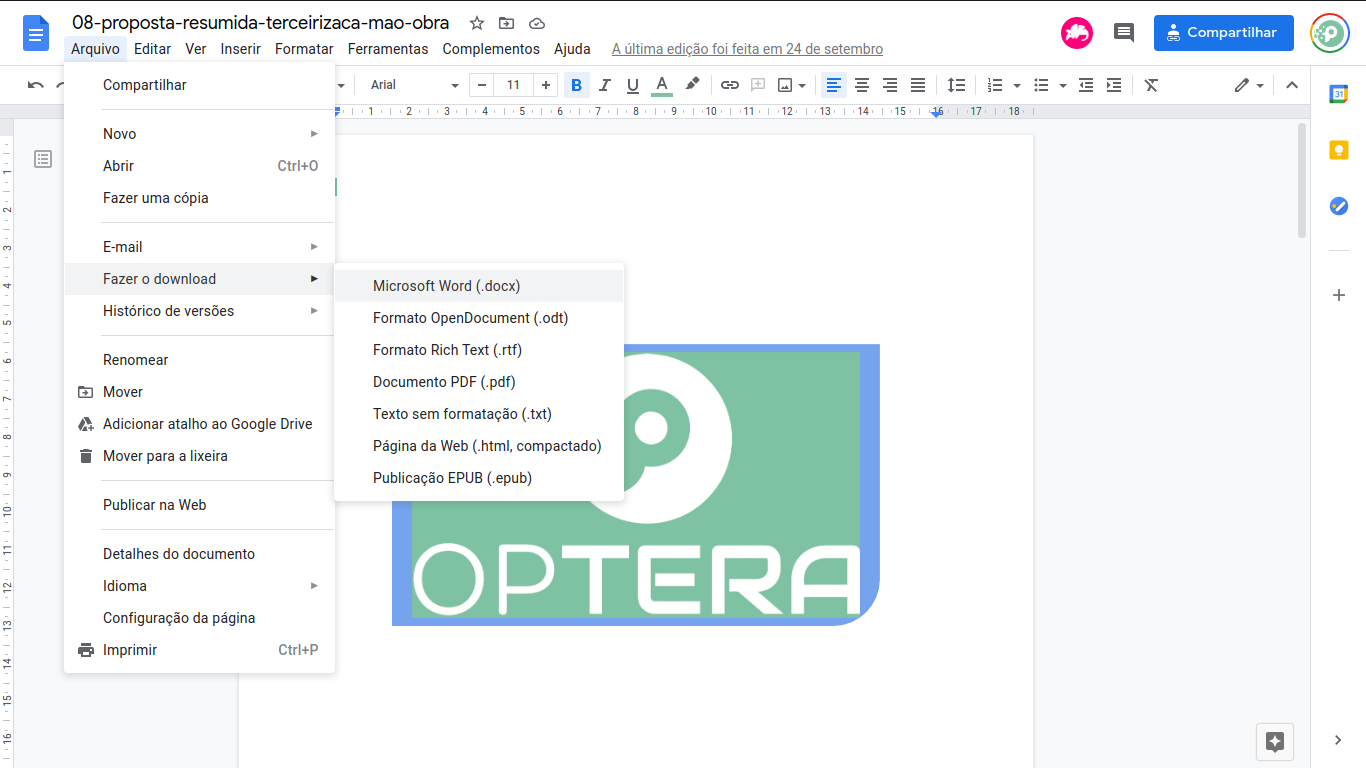Open the text color picker

pyautogui.click(x=661, y=85)
